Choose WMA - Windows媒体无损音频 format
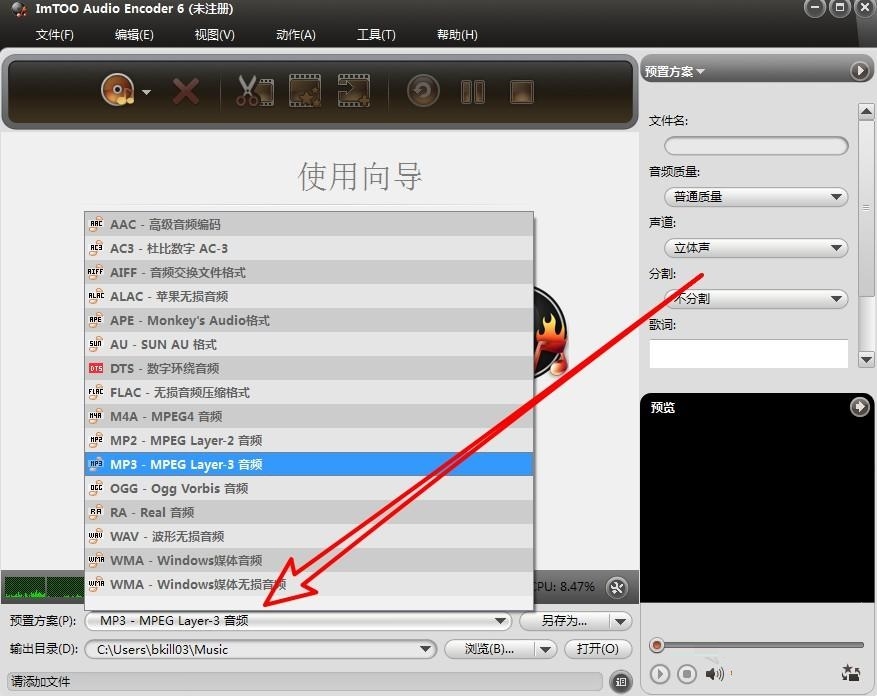877x696 pixels. point(309,585)
